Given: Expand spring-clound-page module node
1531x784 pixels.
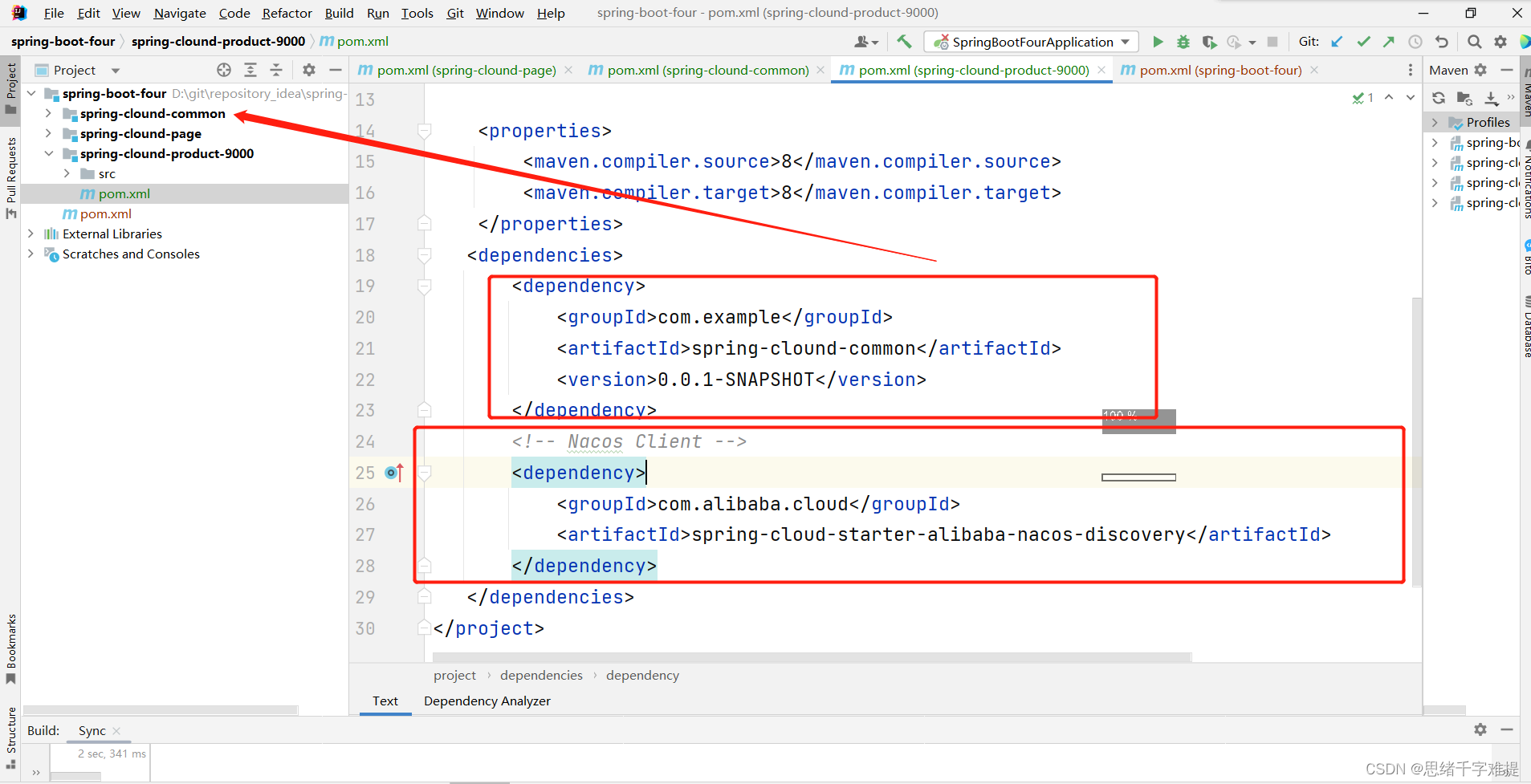Looking at the screenshot, I should click(x=48, y=133).
